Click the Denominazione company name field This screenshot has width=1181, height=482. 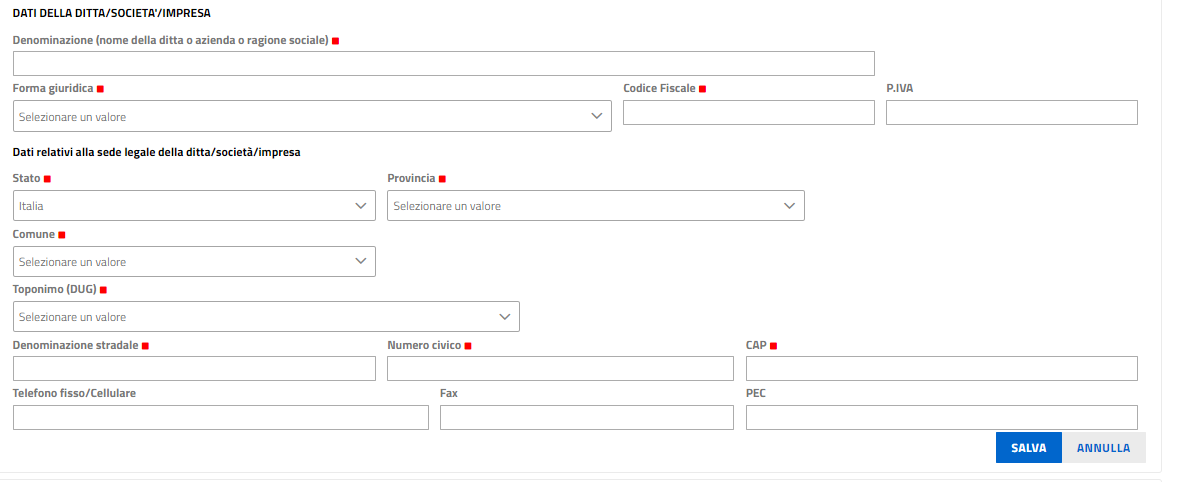[x=444, y=63]
